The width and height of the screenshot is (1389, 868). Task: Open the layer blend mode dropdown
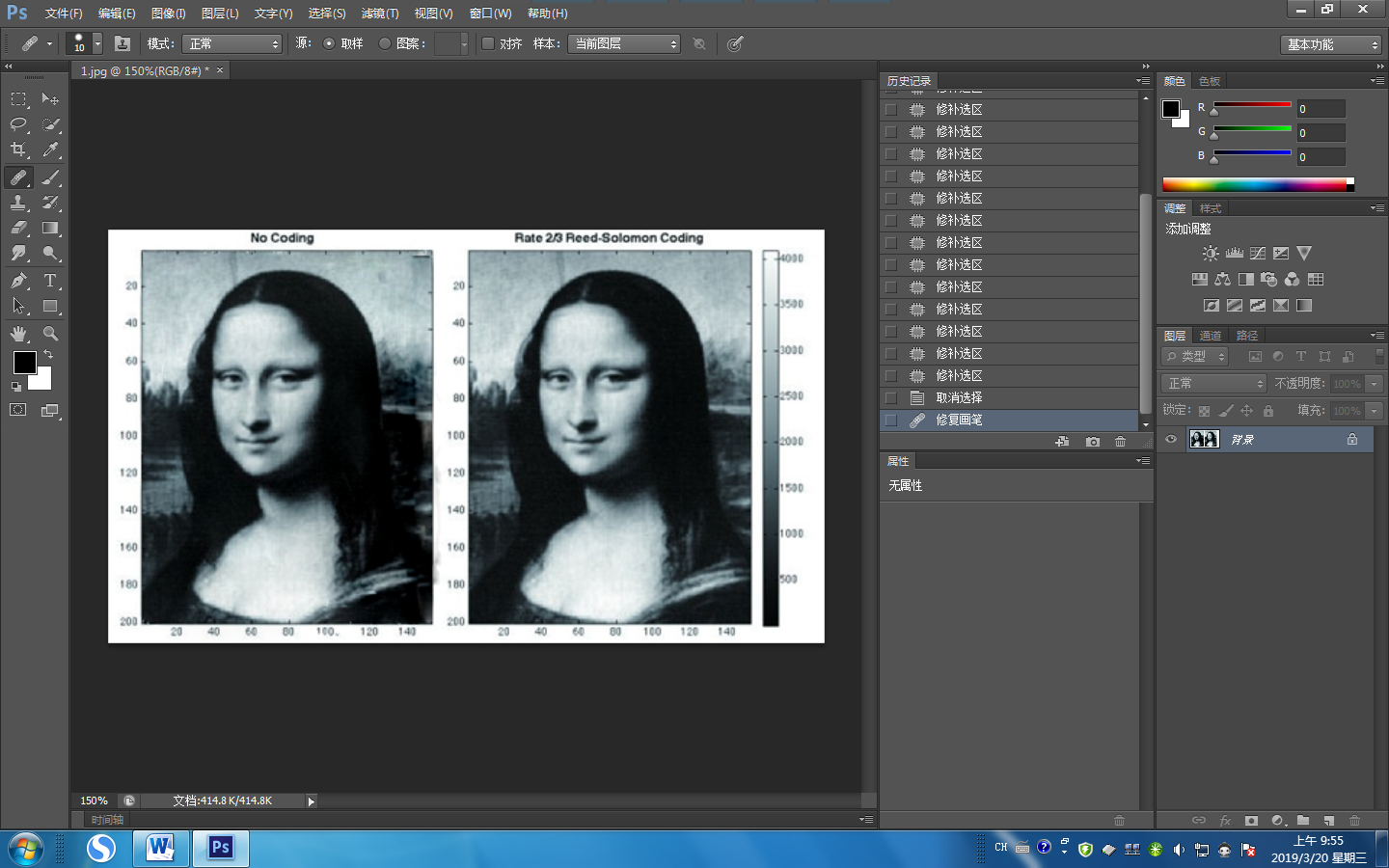[1213, 384]
